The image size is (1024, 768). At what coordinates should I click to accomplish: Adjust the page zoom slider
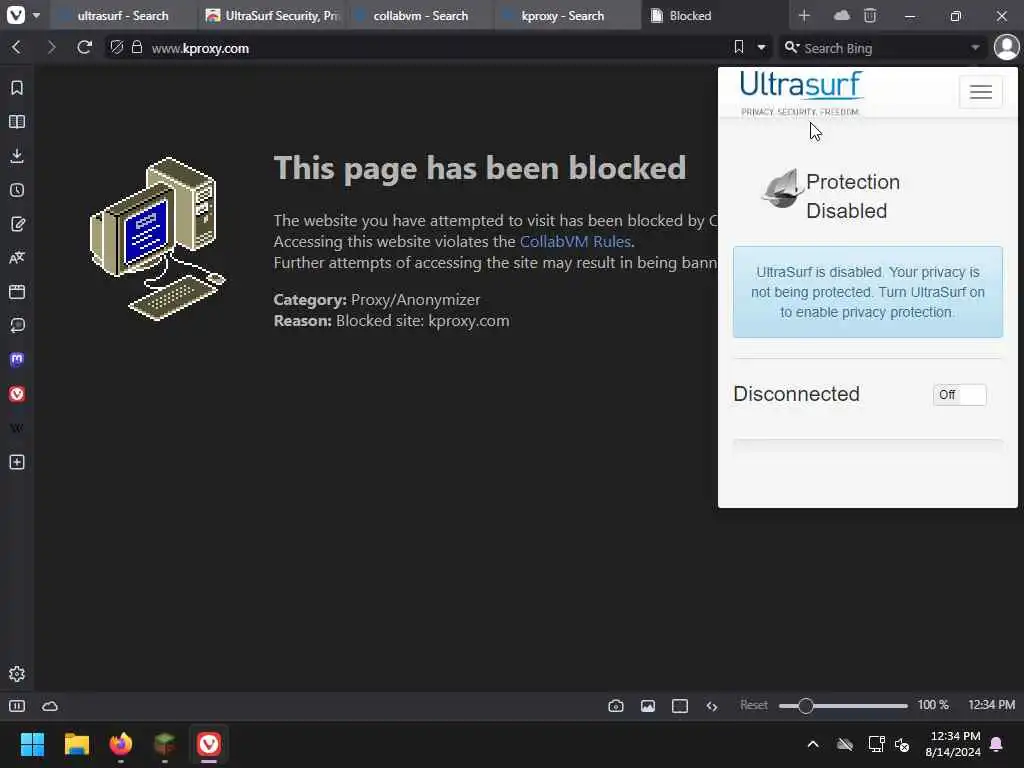point(843,706)
